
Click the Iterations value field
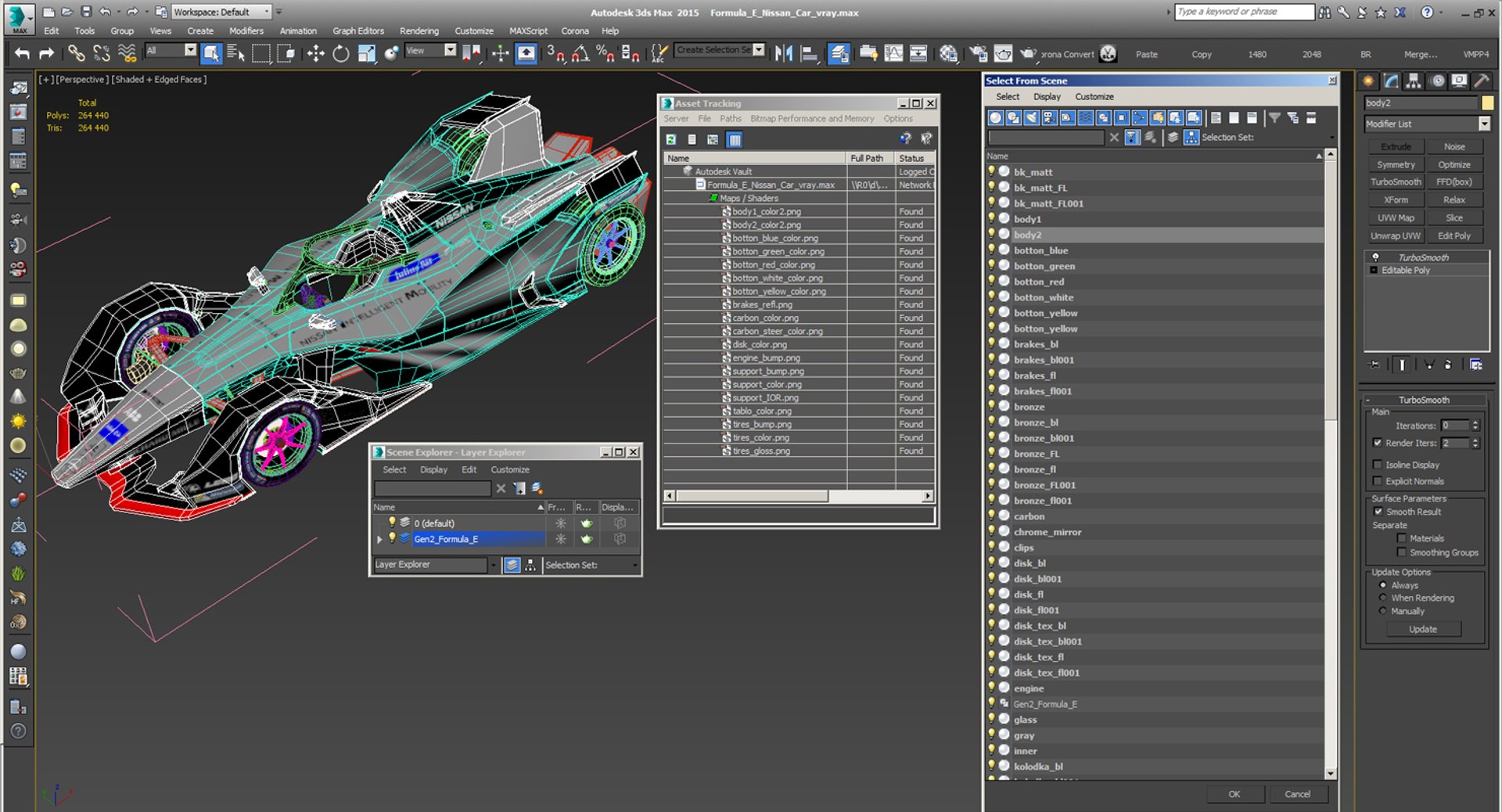(1455, 426)
